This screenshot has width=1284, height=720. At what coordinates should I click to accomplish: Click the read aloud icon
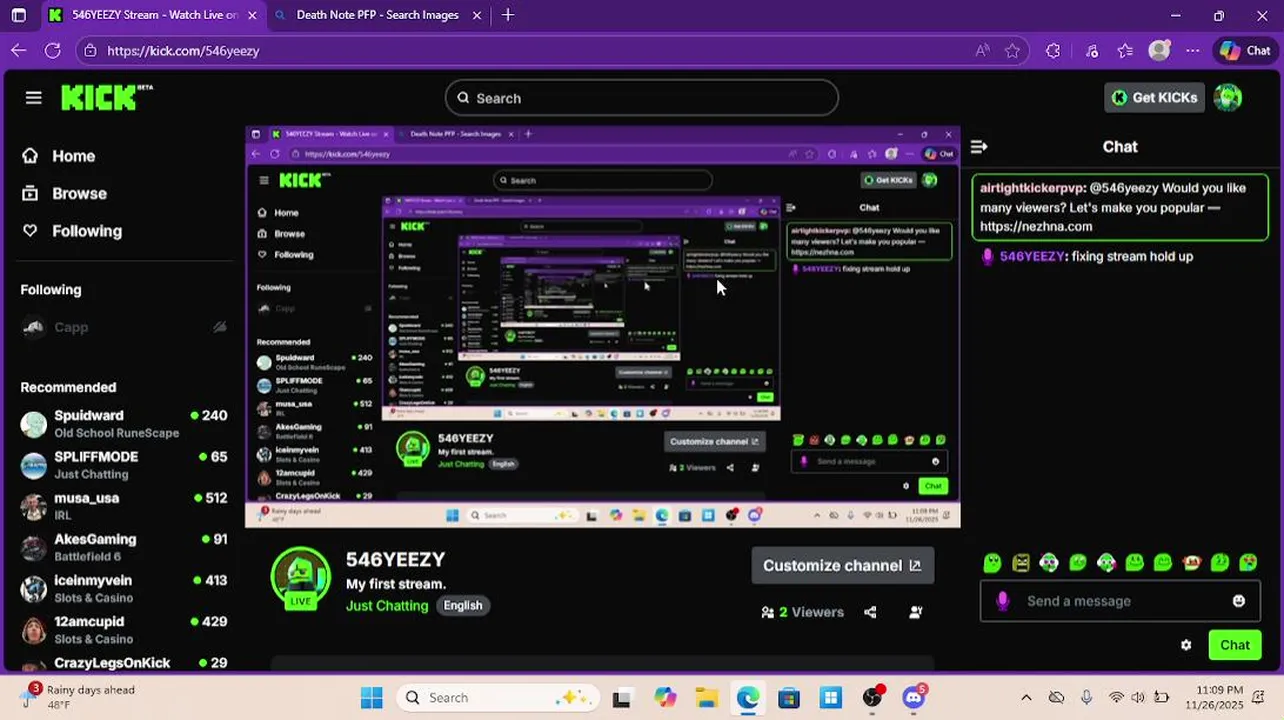click(x=982, y=51)
